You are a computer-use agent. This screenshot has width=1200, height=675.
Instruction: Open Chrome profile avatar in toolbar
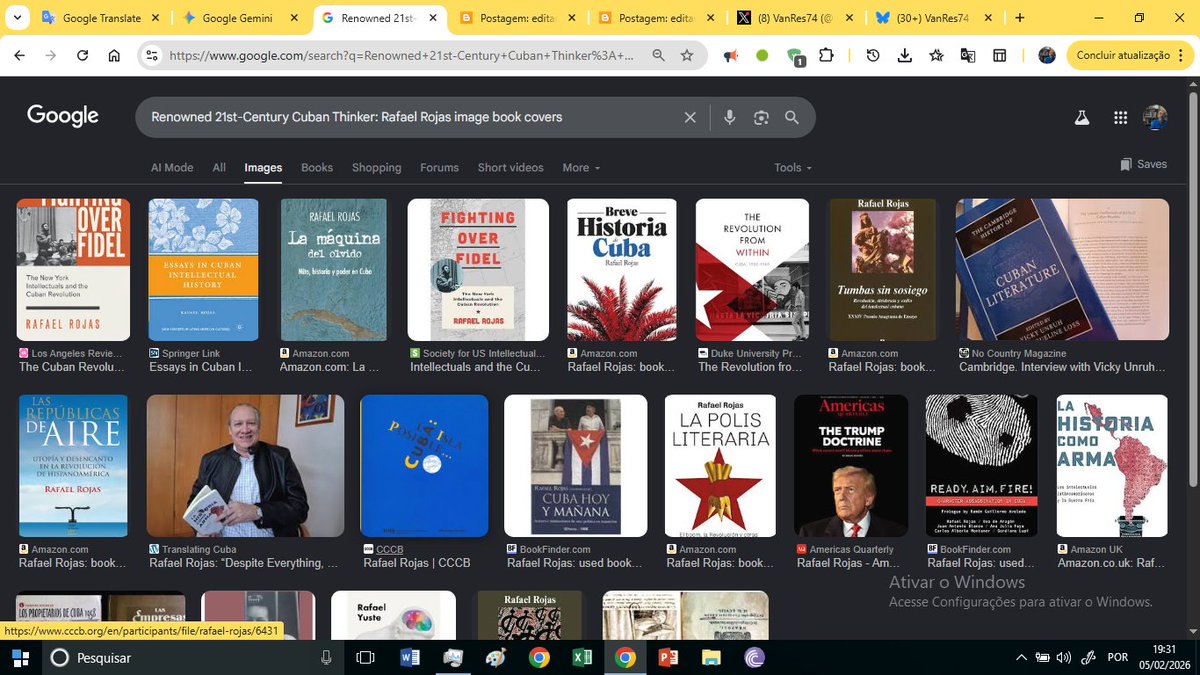tap(1047, 56)
